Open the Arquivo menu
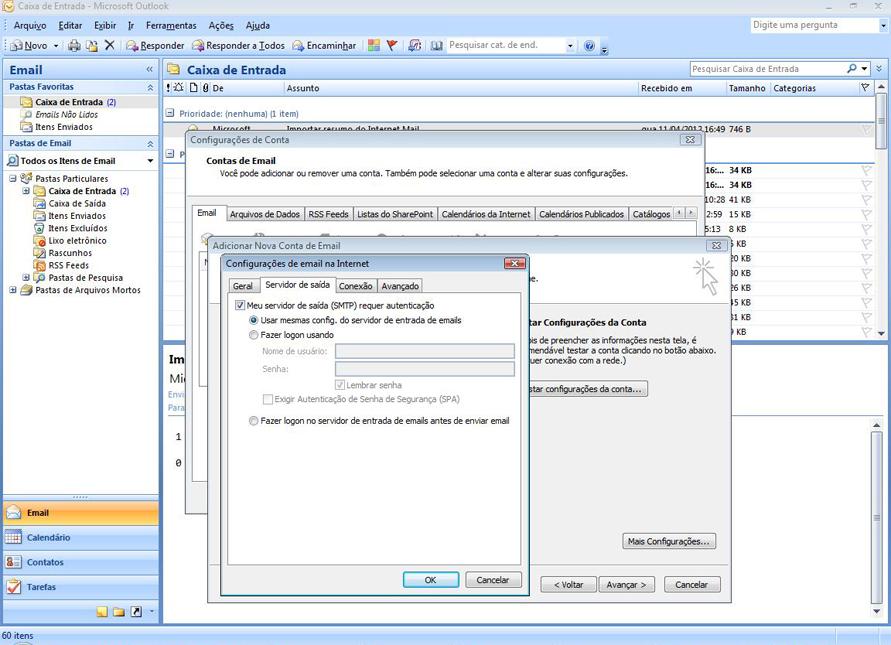The width and height of the screenshot is (891, 645). click(x=30, y=26)
